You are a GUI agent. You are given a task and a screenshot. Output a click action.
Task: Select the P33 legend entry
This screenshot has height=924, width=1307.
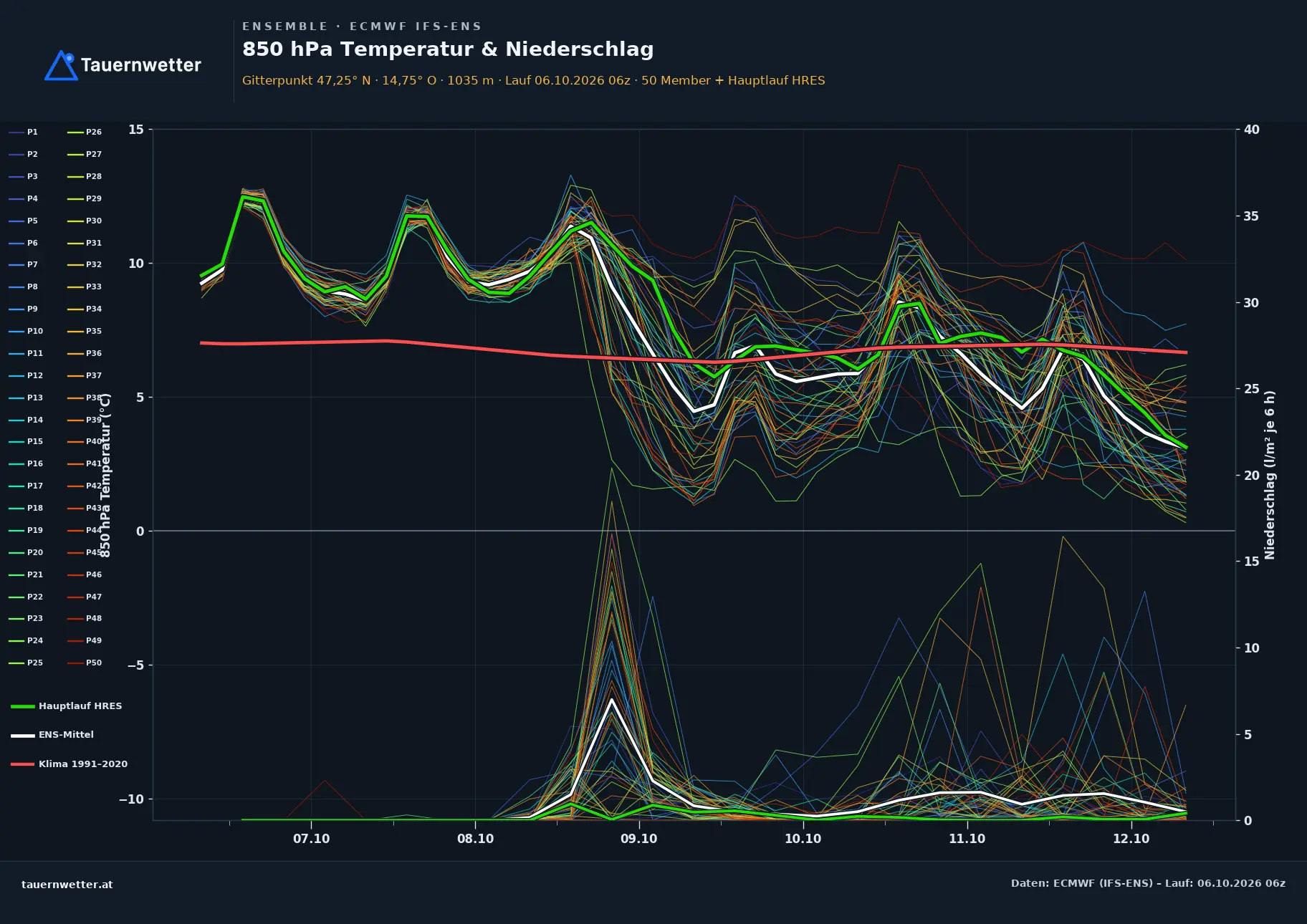85,287
